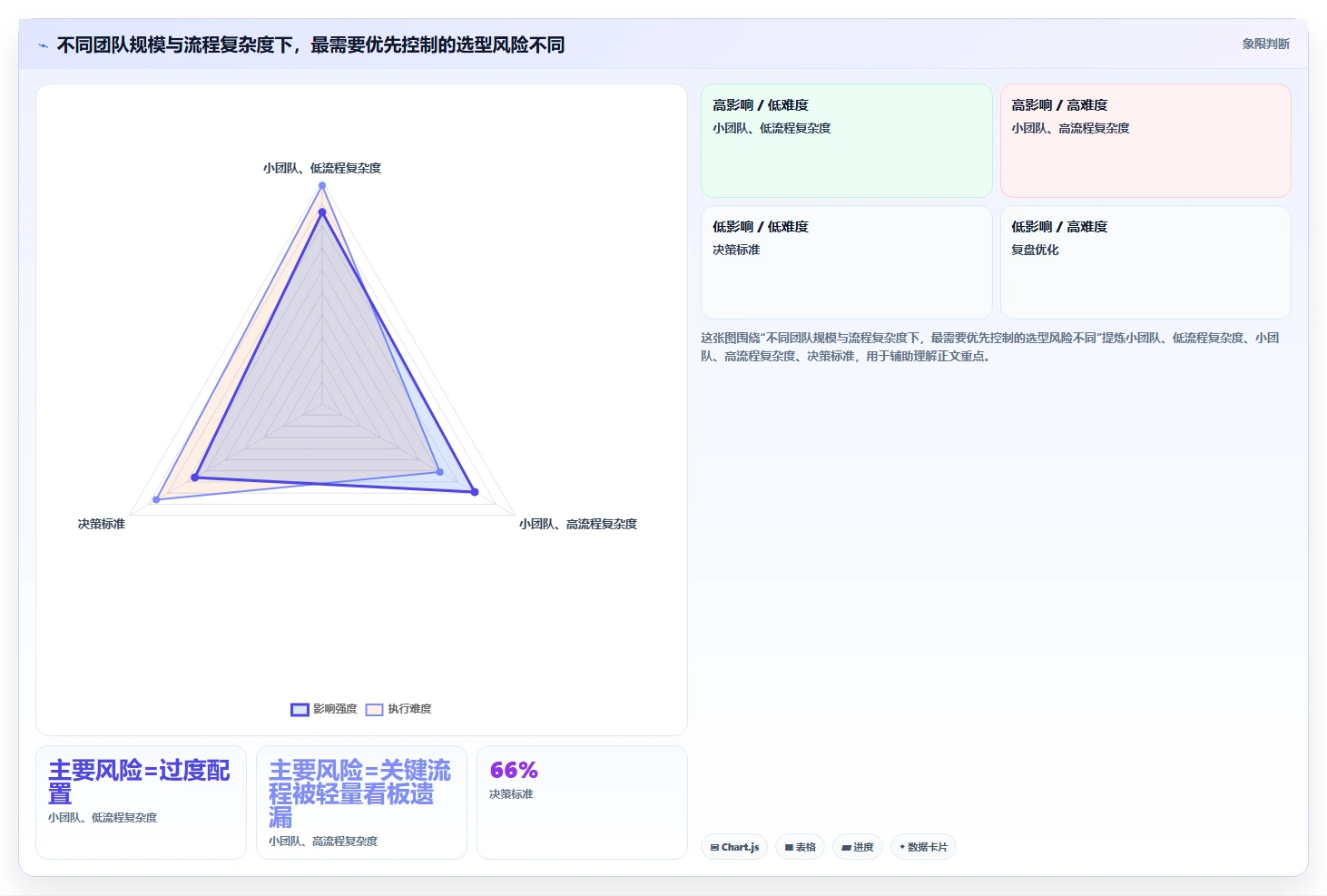Click the 66% stat value
Image resolution: width=1327 pixels, height=896 pixels.
514,770
